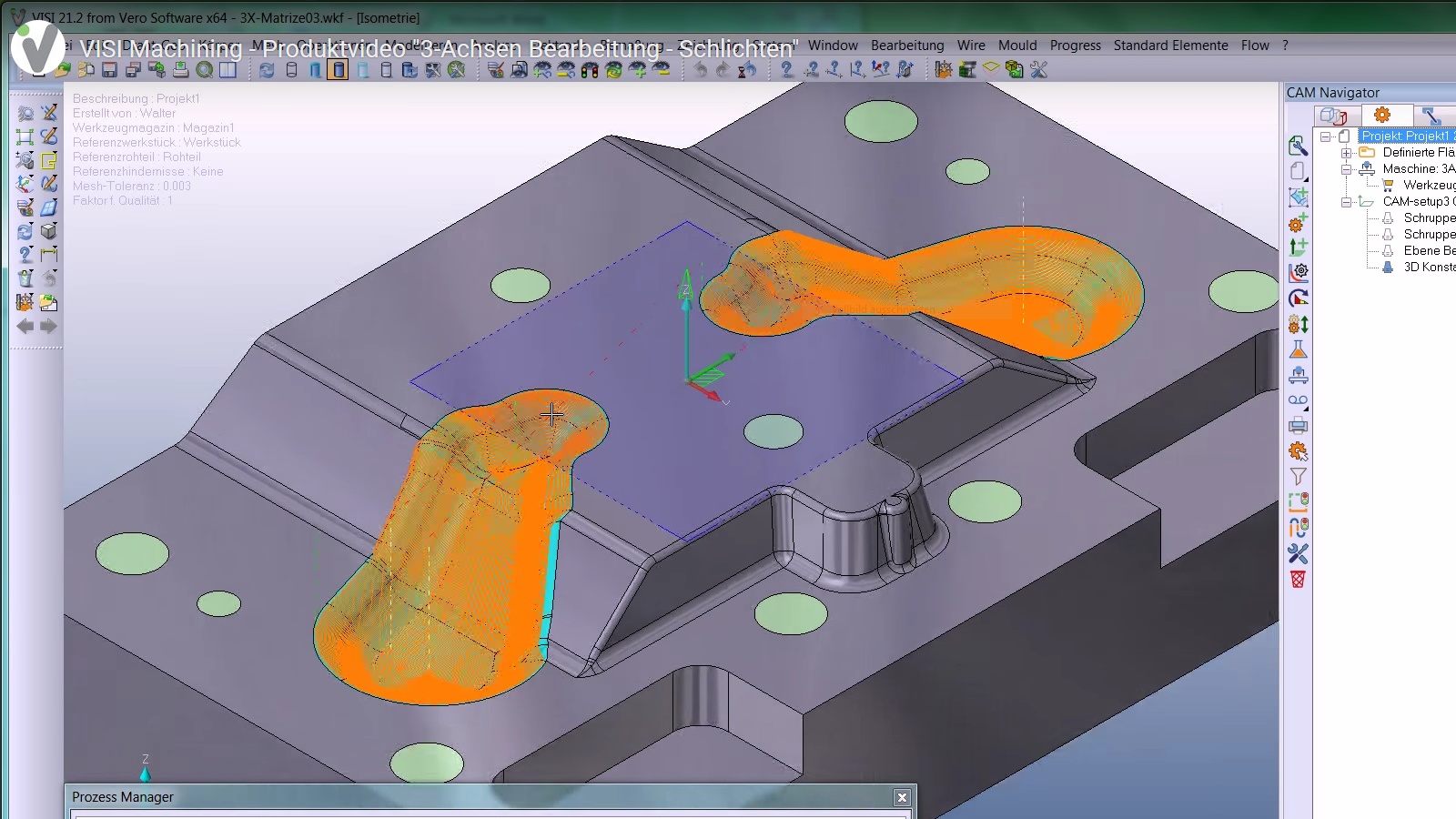The image size is (1456, 819).
Task: Click the Prozess Manager title bar
Action: click(x=490, y=797)
